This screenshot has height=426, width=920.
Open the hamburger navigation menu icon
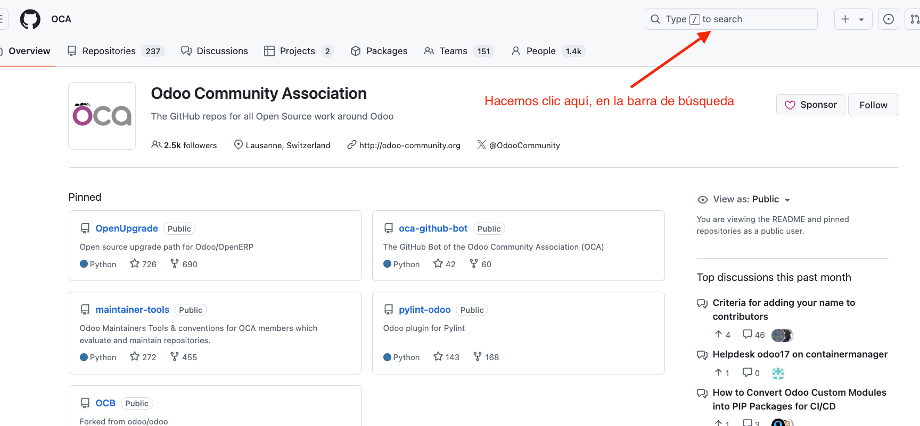click(2, 19)
